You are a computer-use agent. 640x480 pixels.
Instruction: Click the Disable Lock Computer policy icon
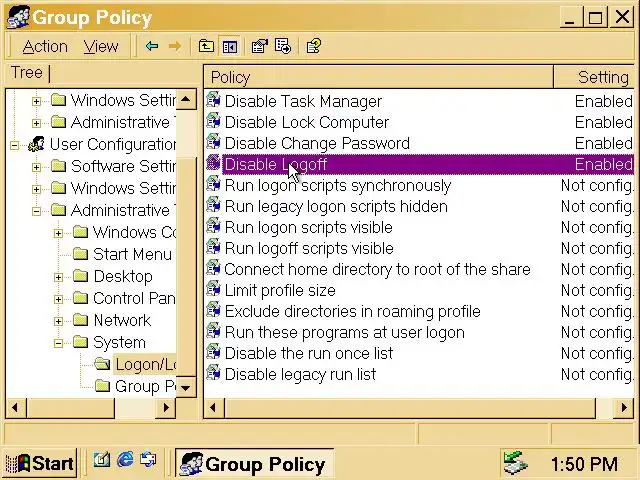pos(213,121)
